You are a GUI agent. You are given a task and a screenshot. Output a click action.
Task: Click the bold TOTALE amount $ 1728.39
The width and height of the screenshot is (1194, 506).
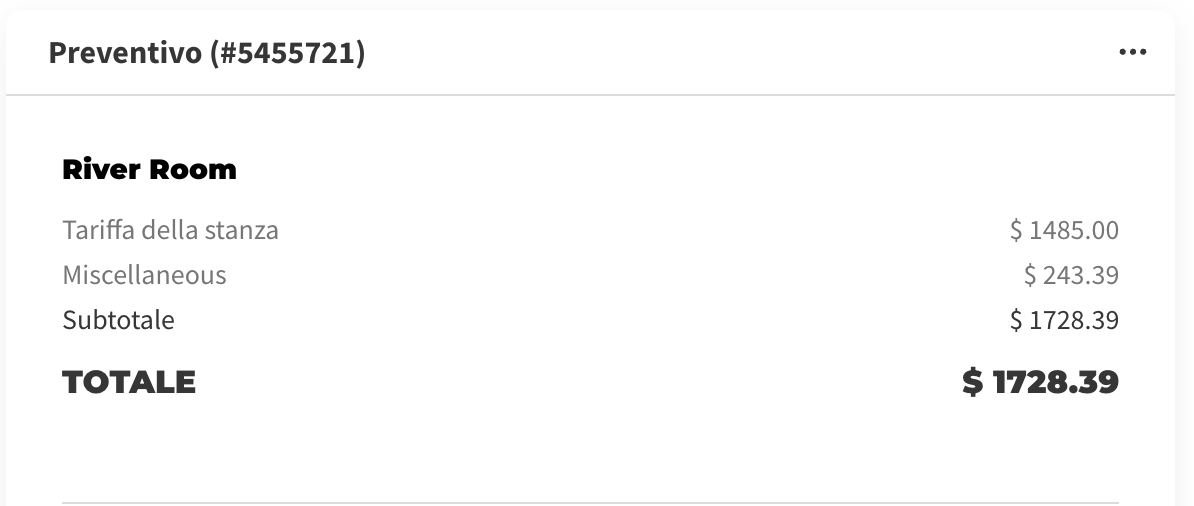pos(1040,382)
